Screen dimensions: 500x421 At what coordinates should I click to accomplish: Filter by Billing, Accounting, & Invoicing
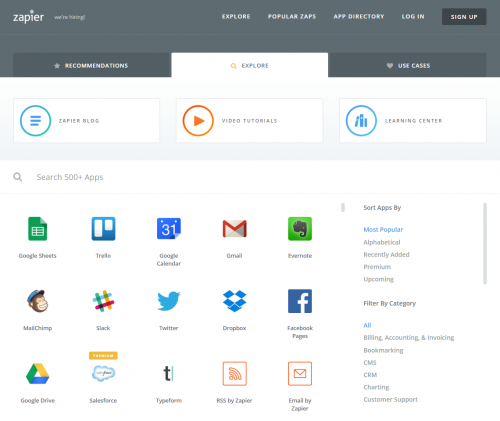point(409,338)
